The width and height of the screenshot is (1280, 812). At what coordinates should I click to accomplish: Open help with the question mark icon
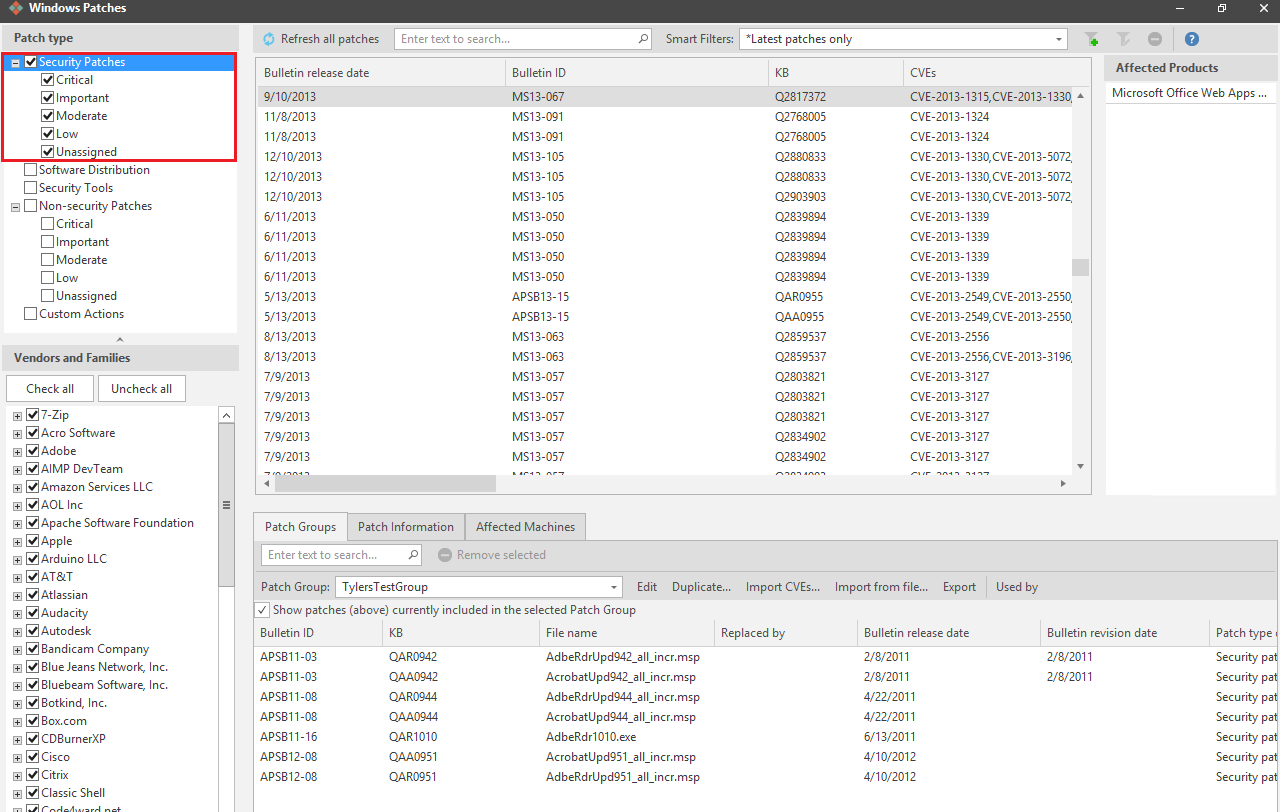coord(1191,39)
